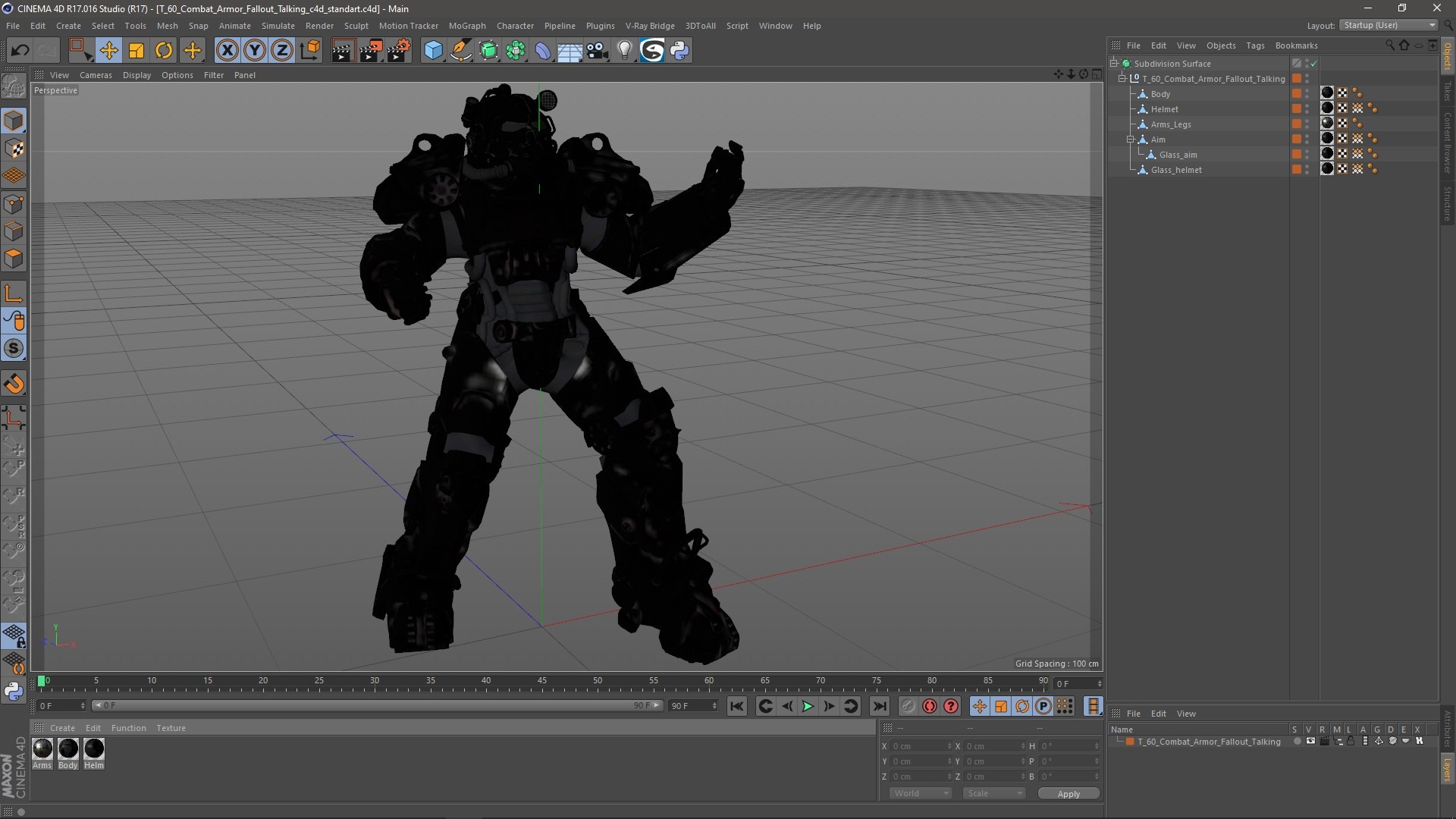Click the Record Active Objects button
This screenshot has width=1456, height=819.
click(x=908, y=706)
